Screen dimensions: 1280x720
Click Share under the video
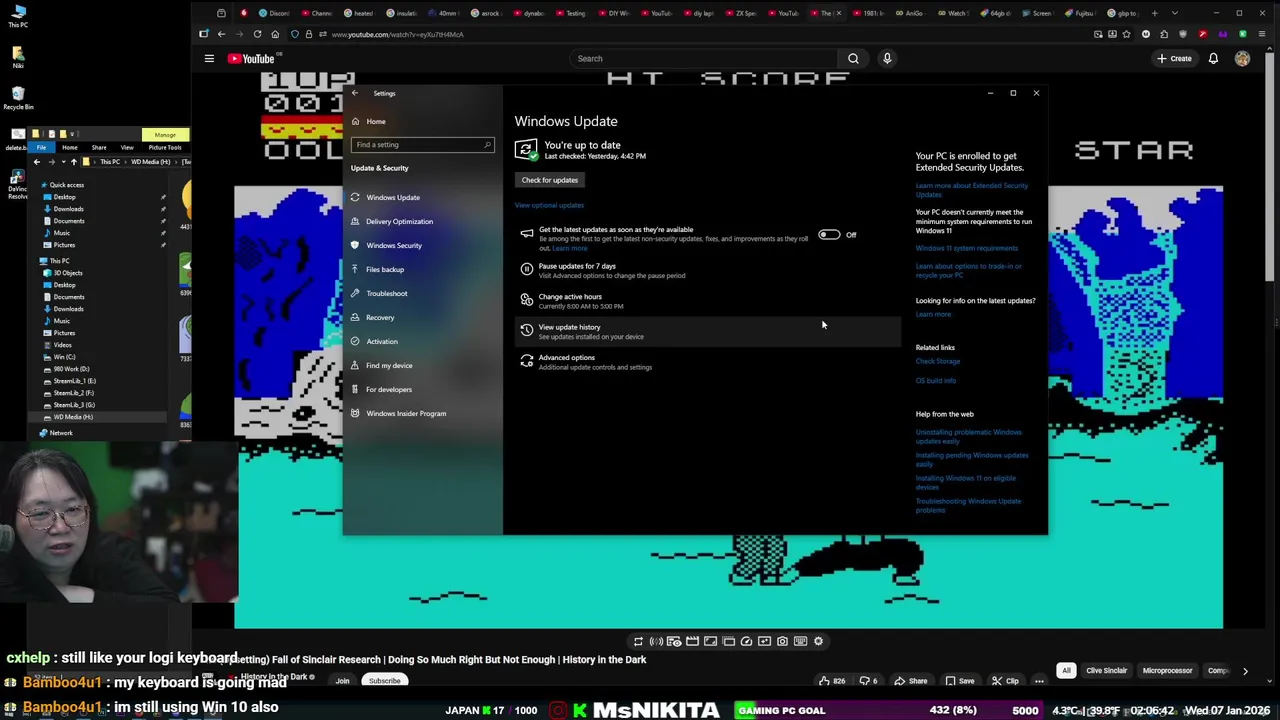click(911, 681)
